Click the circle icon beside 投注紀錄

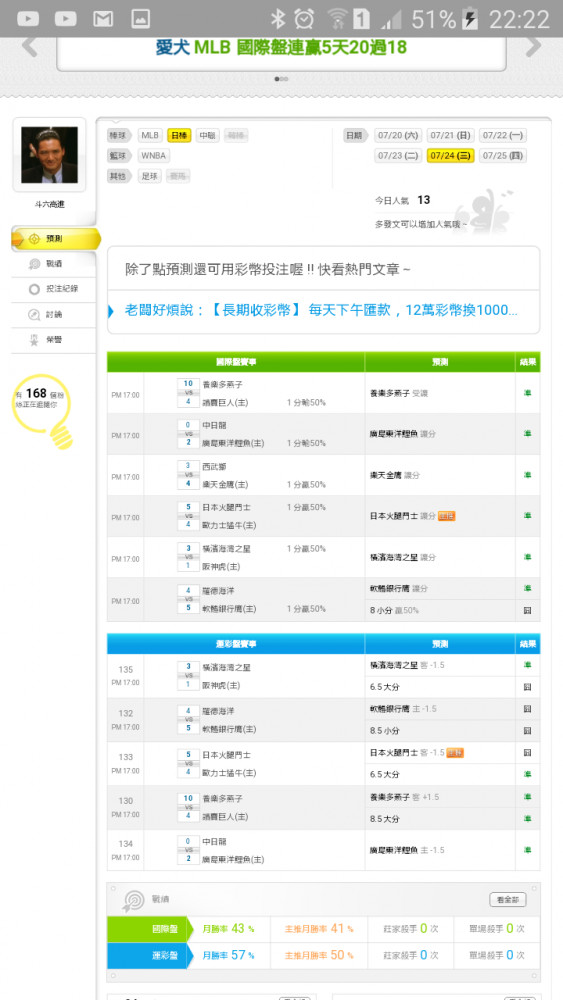[34, 289]
